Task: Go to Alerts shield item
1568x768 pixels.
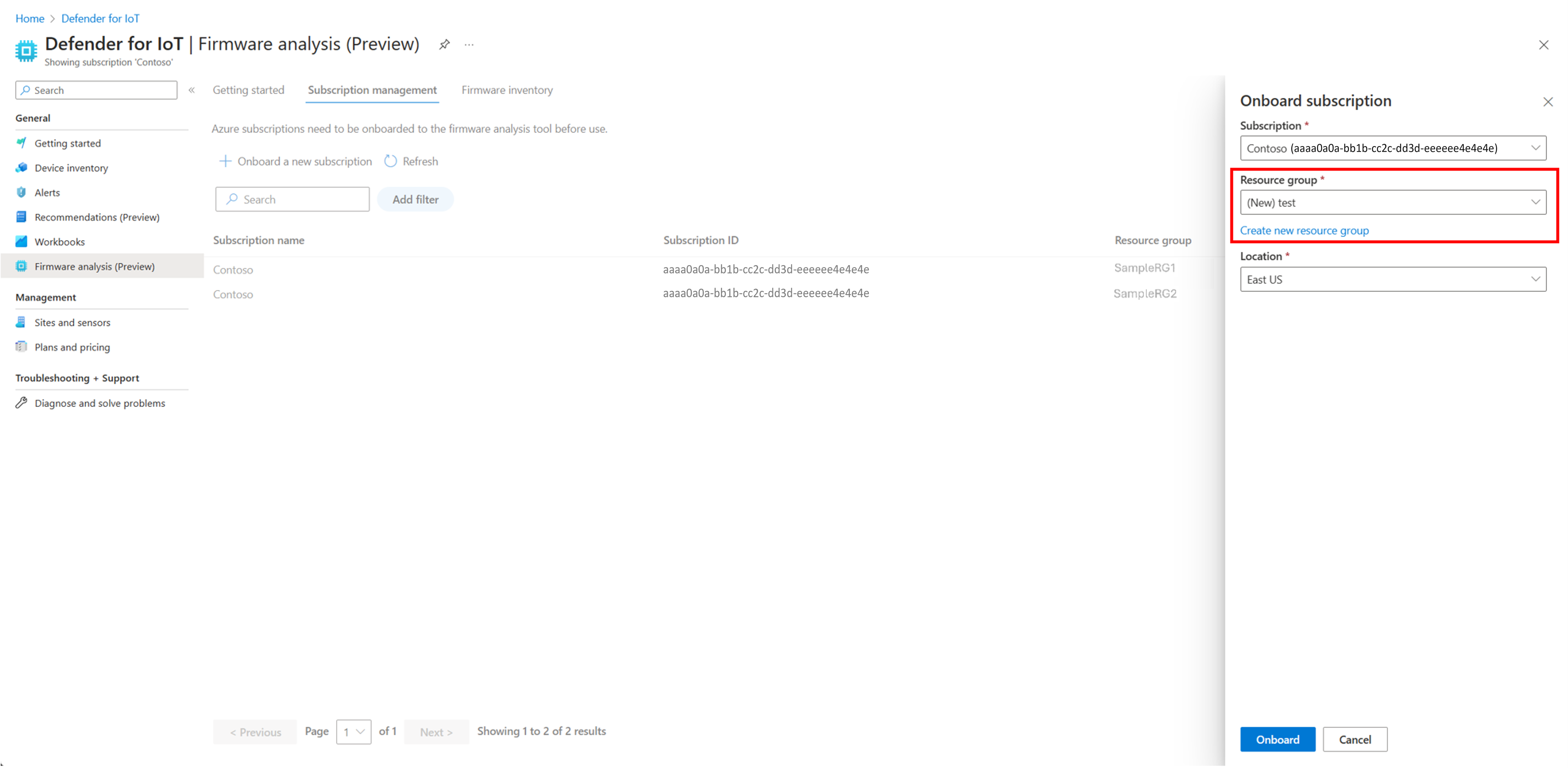Action: tap(47, 192)
